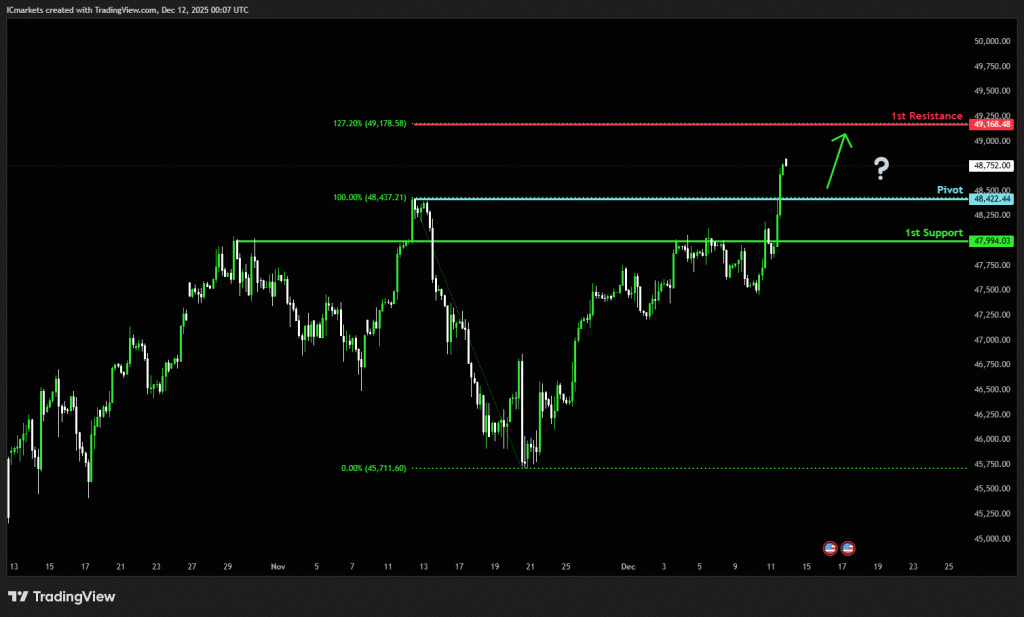
Task: Click the green 47,994.03 support price tag
Action: click(991, 240)
